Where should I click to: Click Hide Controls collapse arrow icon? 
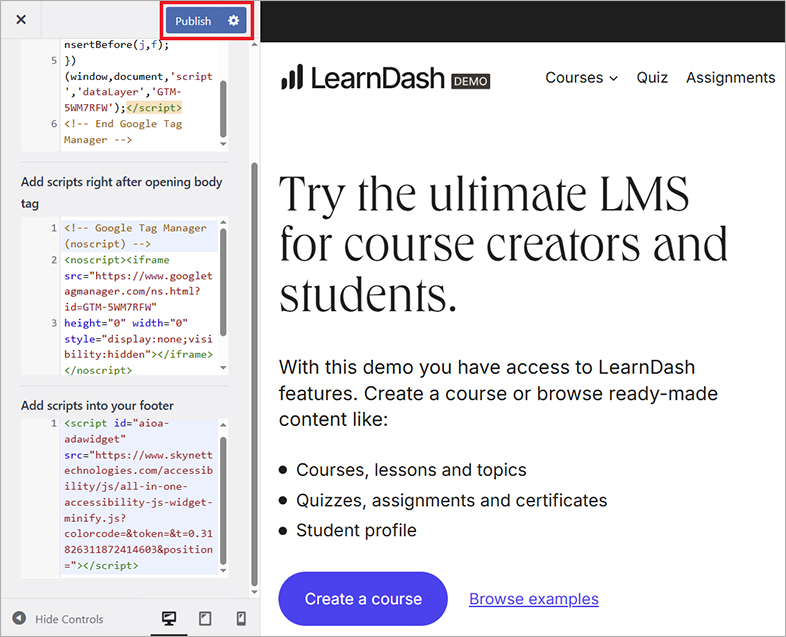19,618
